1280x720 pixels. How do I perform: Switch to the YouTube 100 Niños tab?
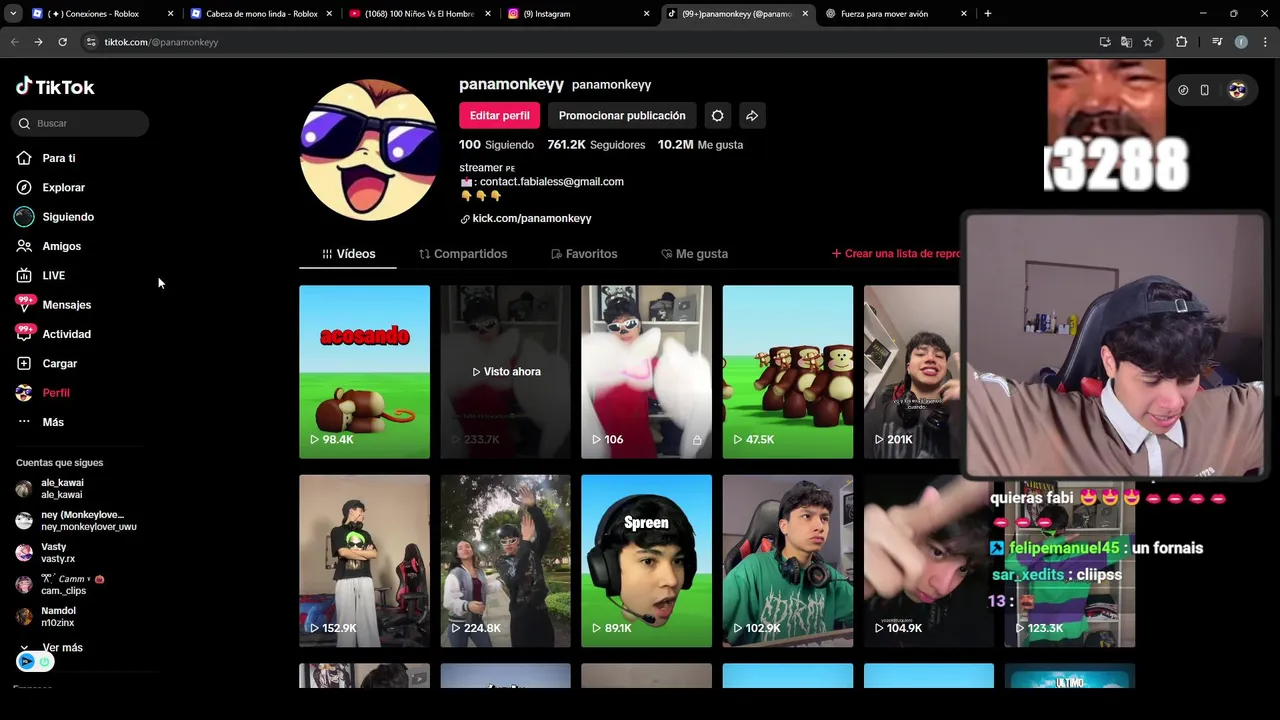pyautogui.click(x=419, y=14)
